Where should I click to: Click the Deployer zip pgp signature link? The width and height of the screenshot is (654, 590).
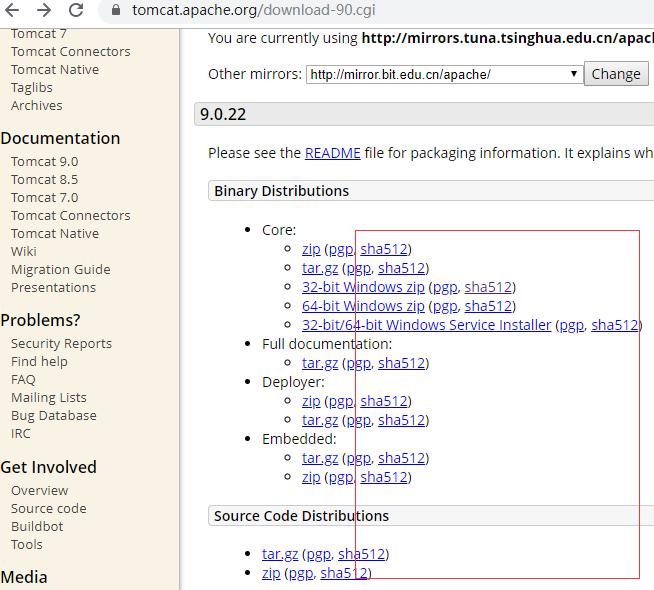pyautogui.click(x=340, y=401)
